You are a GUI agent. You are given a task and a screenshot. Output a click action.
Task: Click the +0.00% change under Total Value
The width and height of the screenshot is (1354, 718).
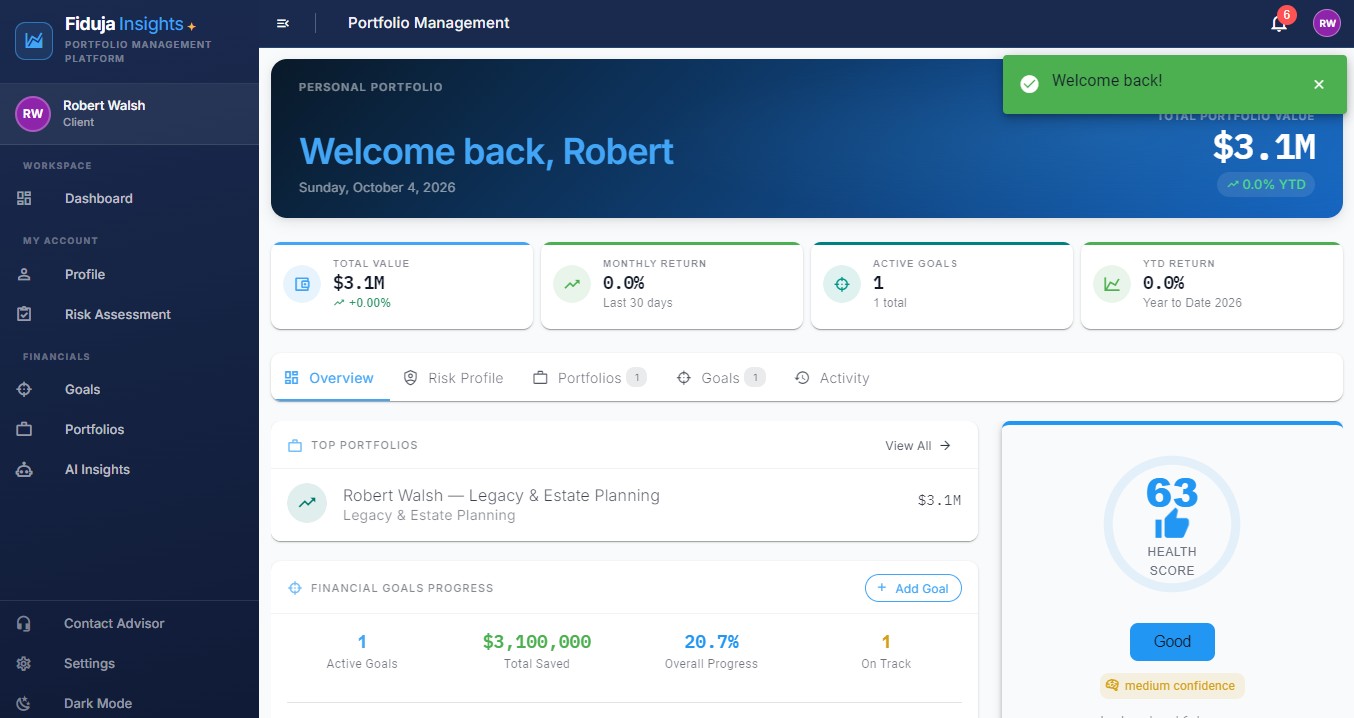tap(362, 302)
